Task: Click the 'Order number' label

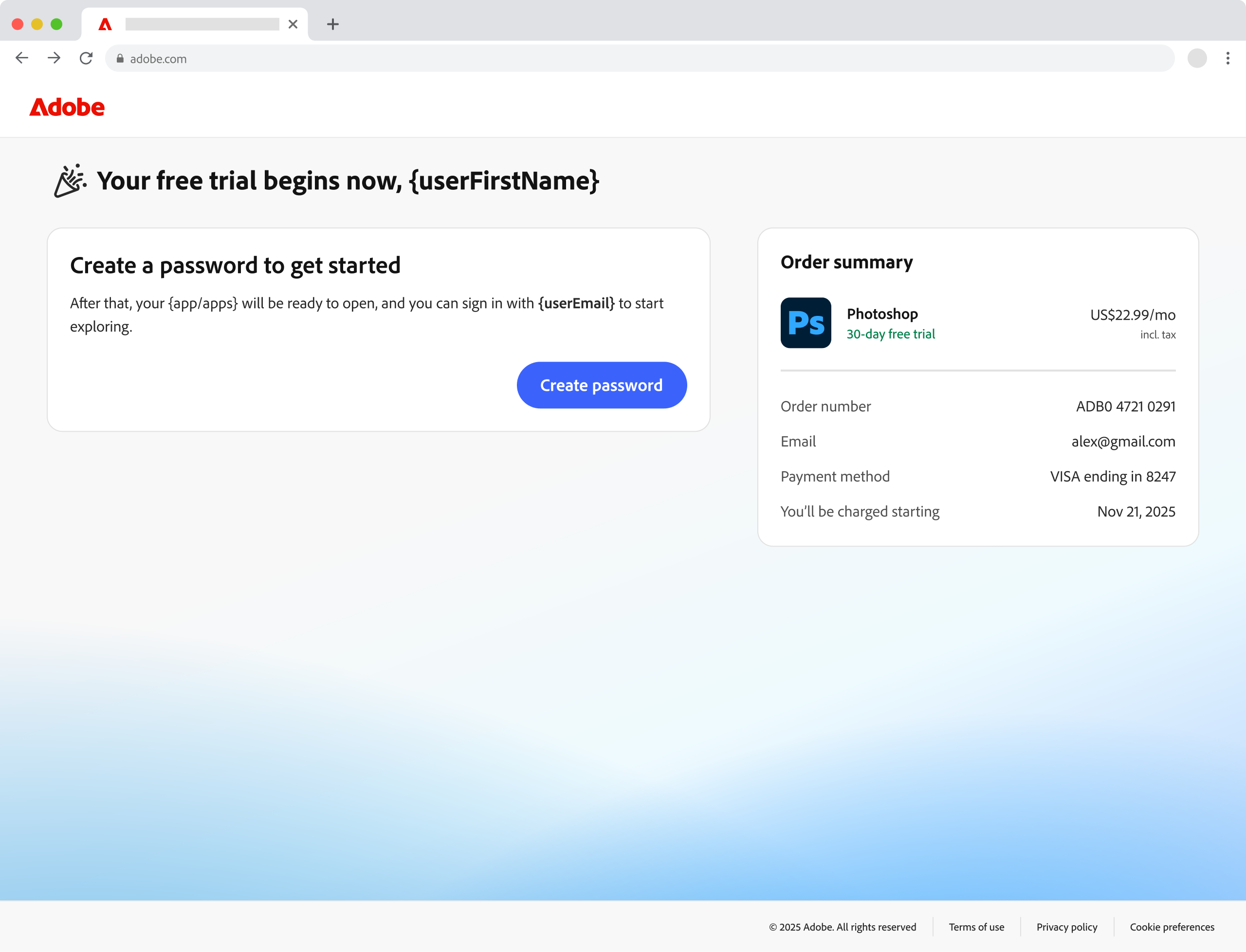Action: [x=825, y=406]
